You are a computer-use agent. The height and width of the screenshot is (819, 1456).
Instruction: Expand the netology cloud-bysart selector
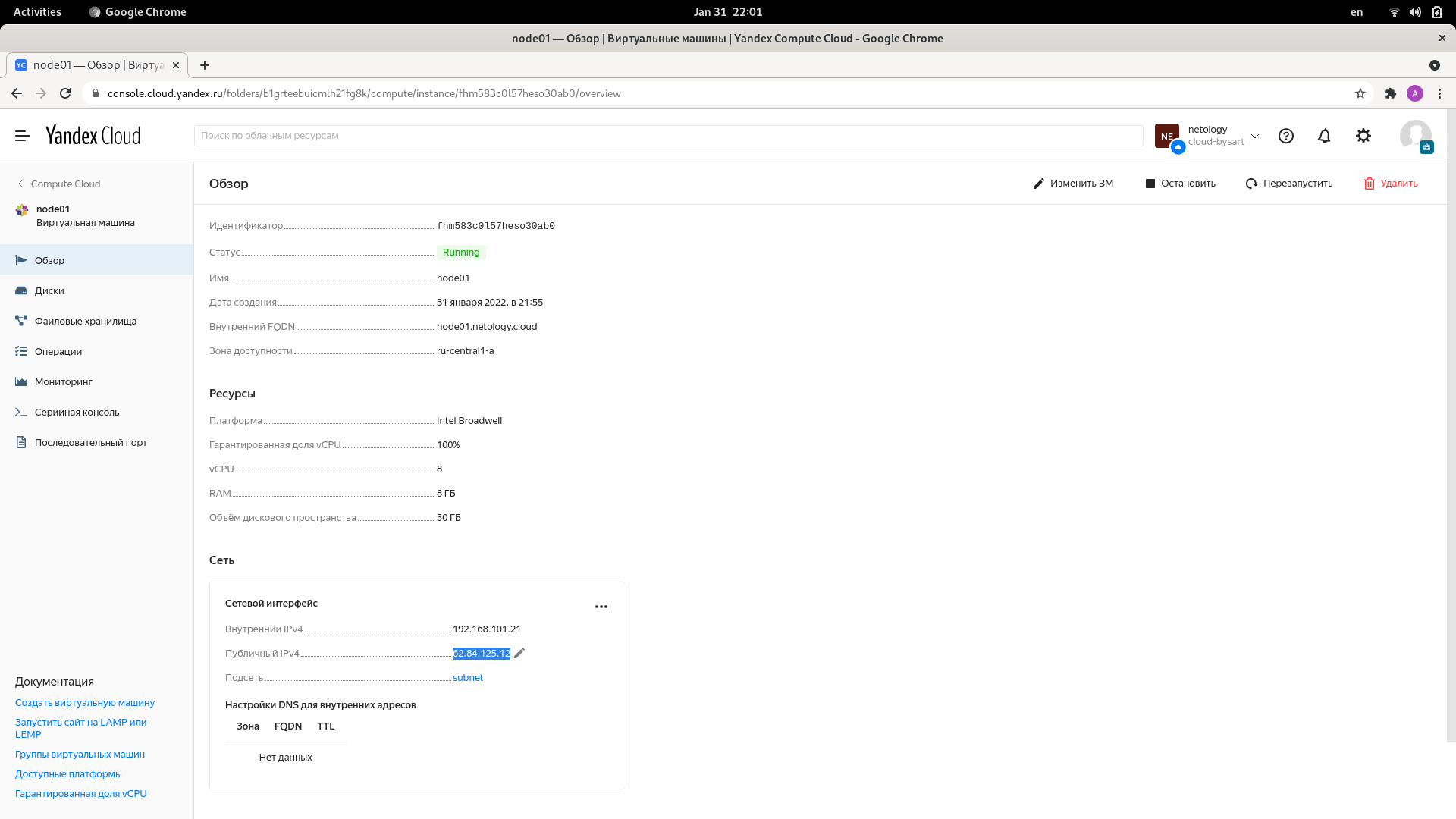click(x=1255, y=136)
